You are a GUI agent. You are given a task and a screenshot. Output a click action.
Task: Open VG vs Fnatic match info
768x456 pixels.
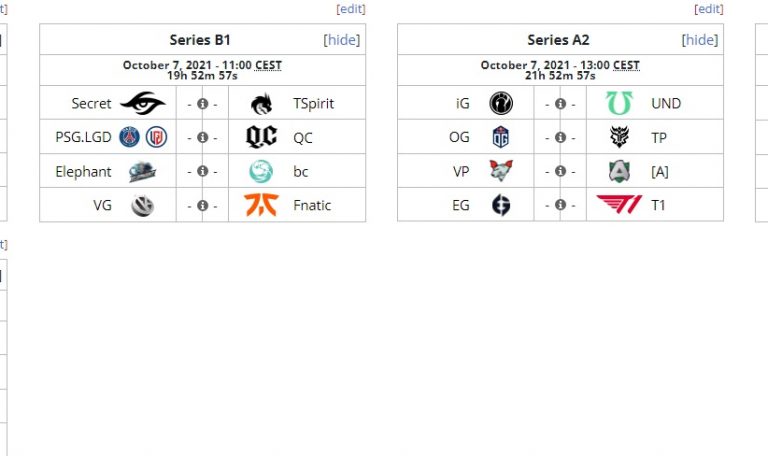[202, 206]
